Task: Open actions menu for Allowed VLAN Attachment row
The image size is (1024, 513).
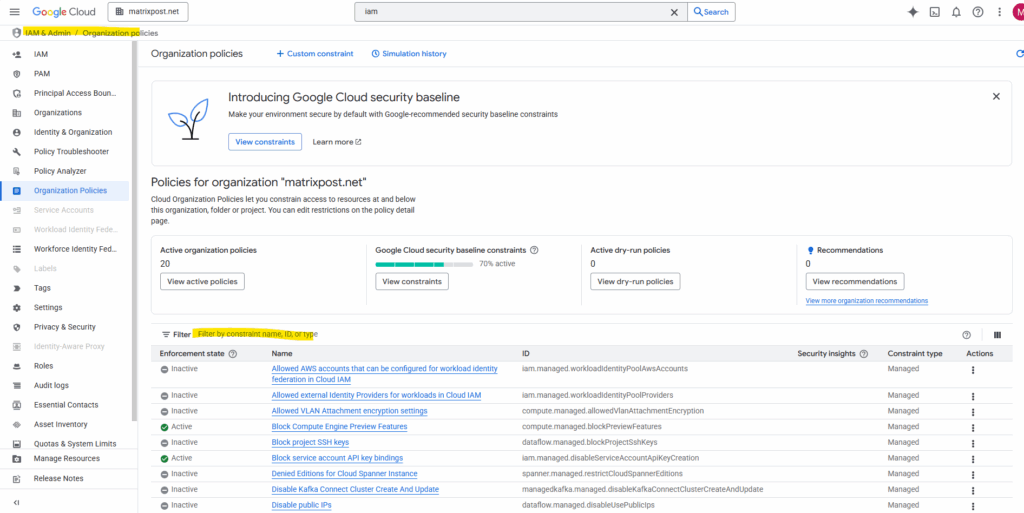Action: [972, 411]
